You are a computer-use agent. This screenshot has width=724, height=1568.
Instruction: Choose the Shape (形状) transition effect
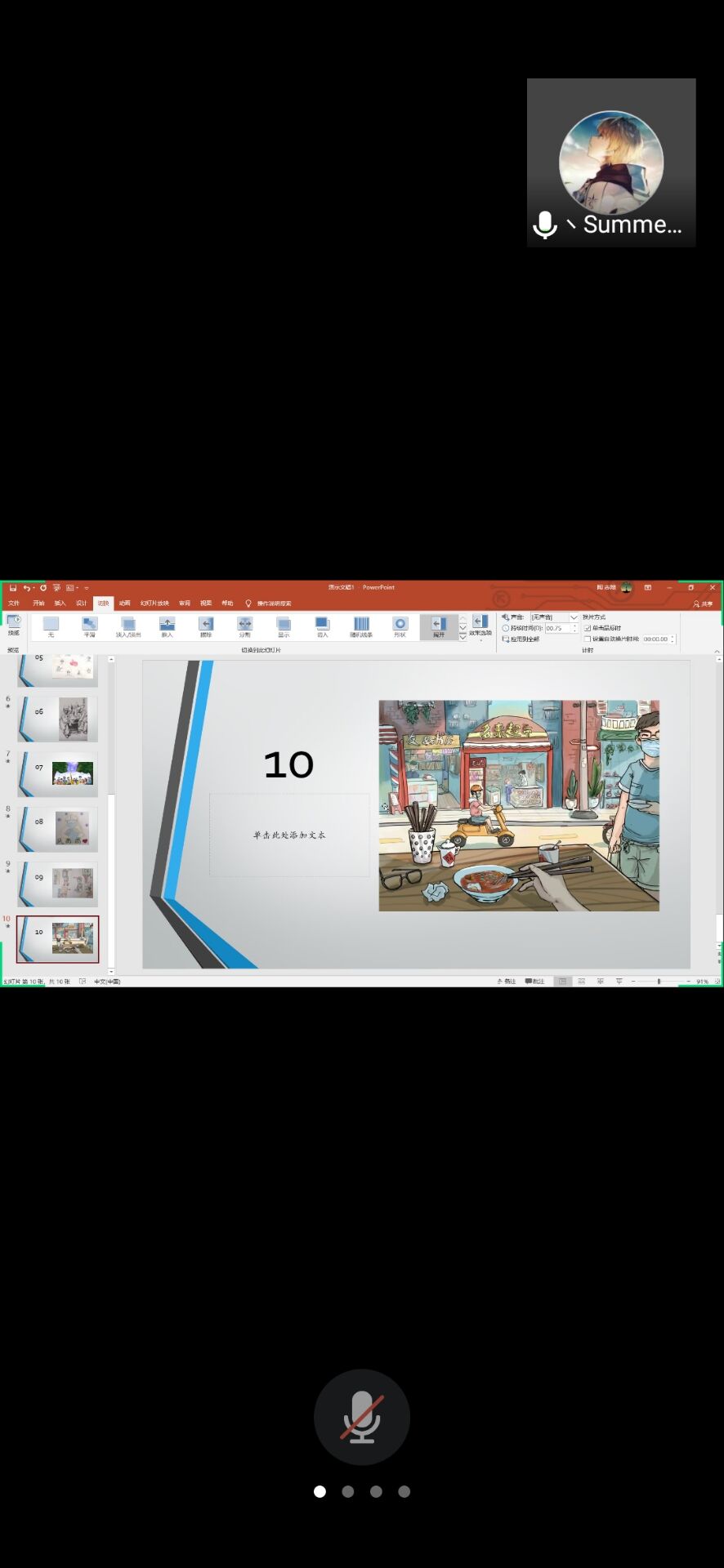pyautogui.click(x=400, y=626)
